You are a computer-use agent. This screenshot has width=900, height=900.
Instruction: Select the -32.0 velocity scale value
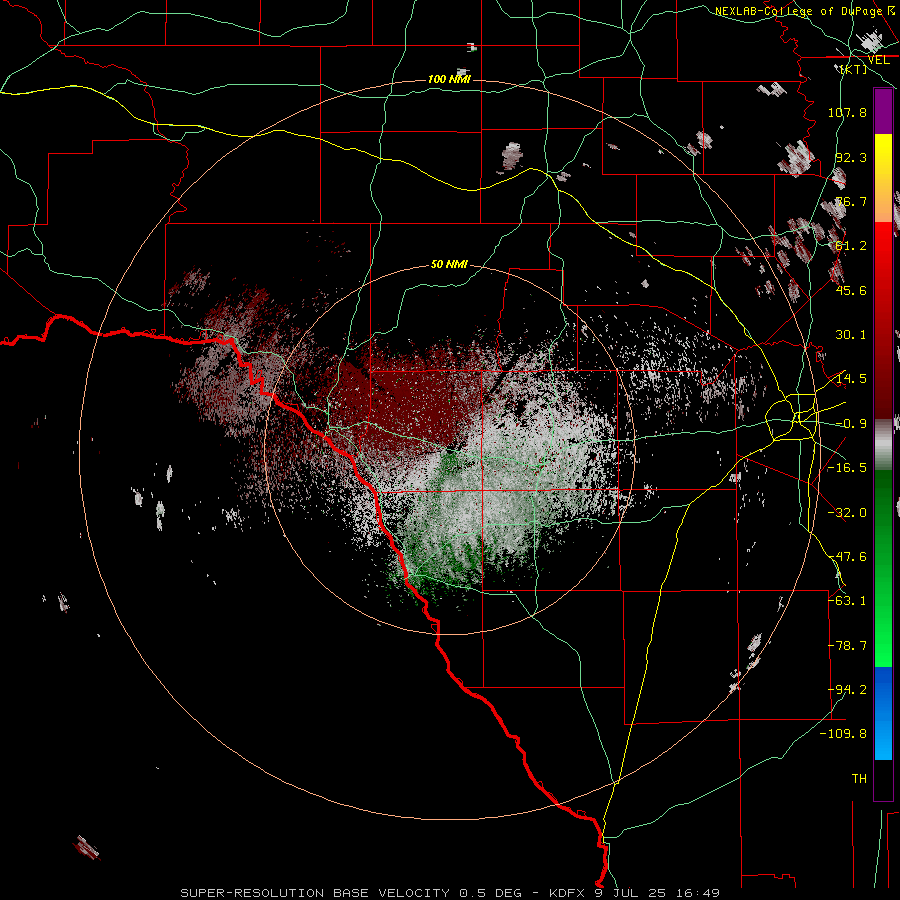pos(847,513)
